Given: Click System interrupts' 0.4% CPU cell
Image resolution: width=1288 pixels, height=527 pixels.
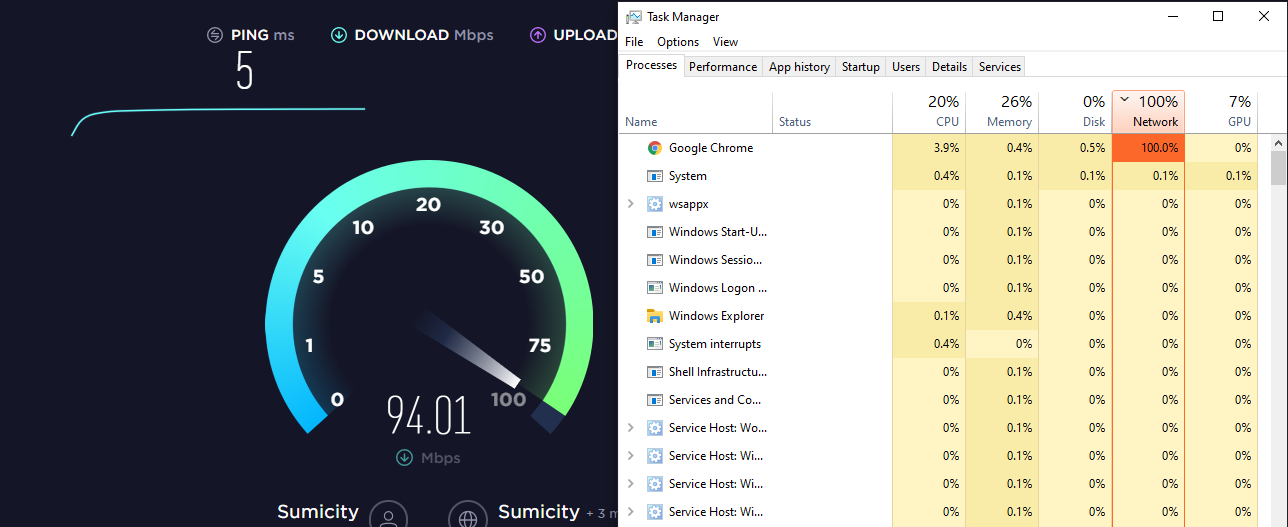Looking at the screenshot, I should pos(929,344).
